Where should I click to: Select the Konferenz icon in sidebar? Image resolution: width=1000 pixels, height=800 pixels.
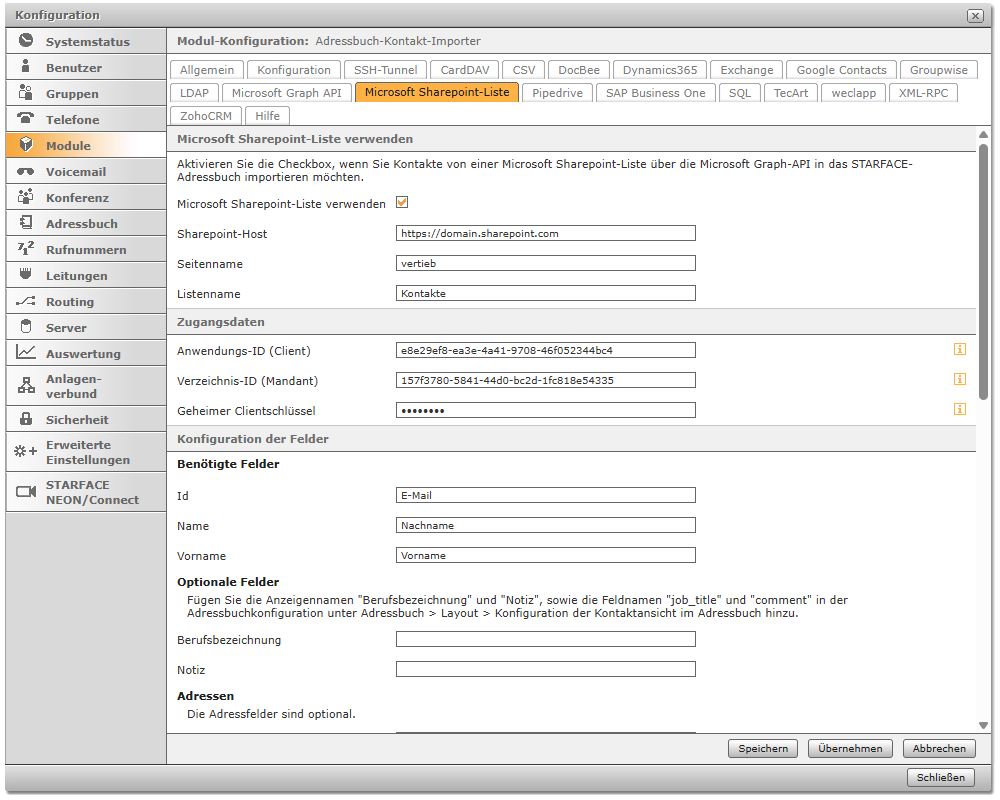pyautogui.click(x=26, y=197)
